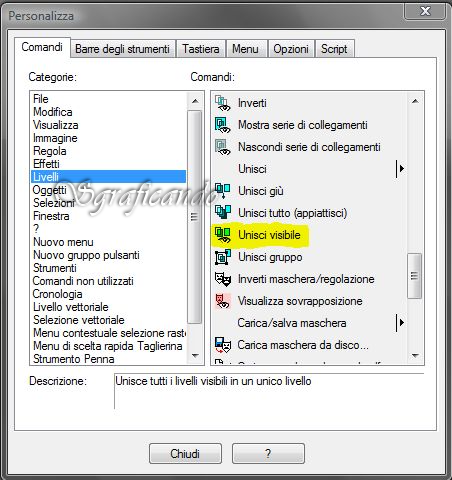Select the highlighted Unisci visibile icon
This screenshot has width=452, height=480.
pyautogui.click(x=222, y=235)
